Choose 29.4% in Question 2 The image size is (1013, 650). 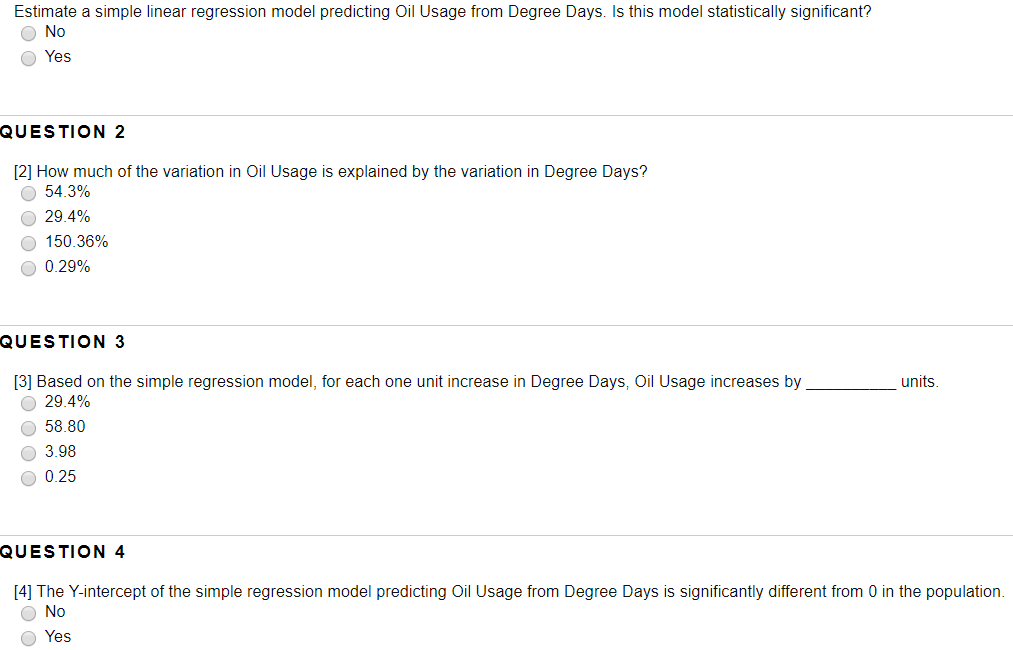coord(28,218)
